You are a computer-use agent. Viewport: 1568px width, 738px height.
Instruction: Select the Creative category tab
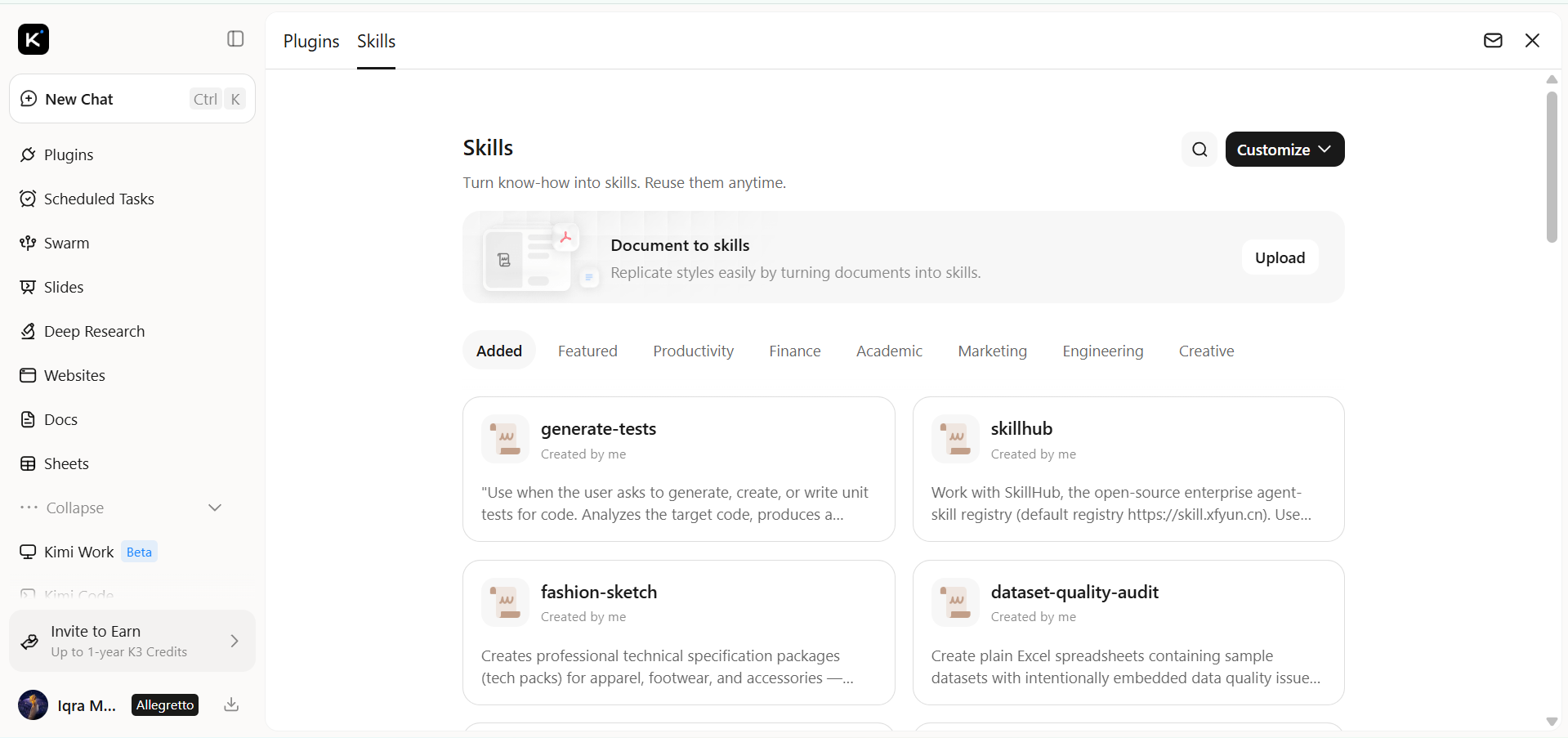coord(1206,351)
